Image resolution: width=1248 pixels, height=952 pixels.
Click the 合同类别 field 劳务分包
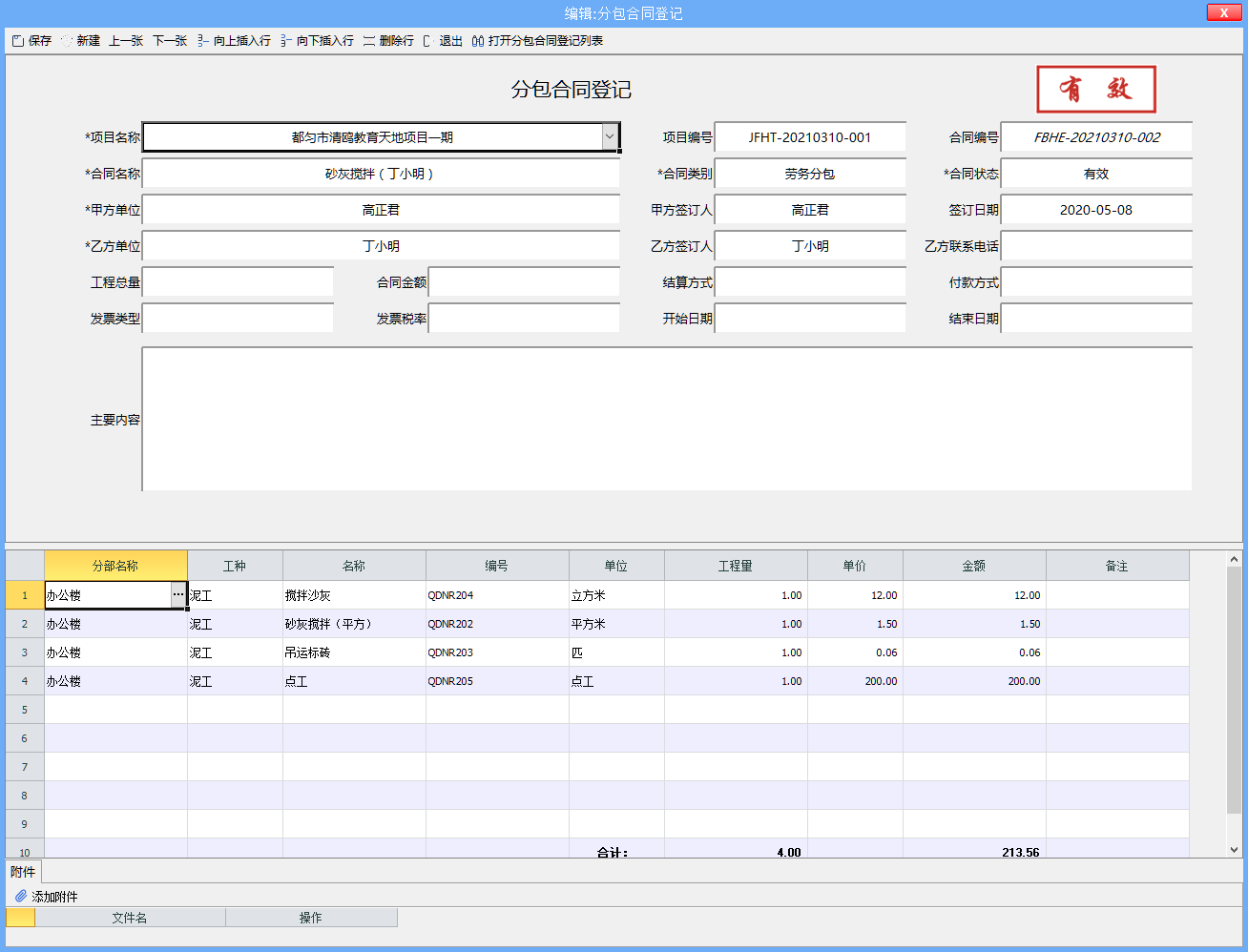pos(810,174)
